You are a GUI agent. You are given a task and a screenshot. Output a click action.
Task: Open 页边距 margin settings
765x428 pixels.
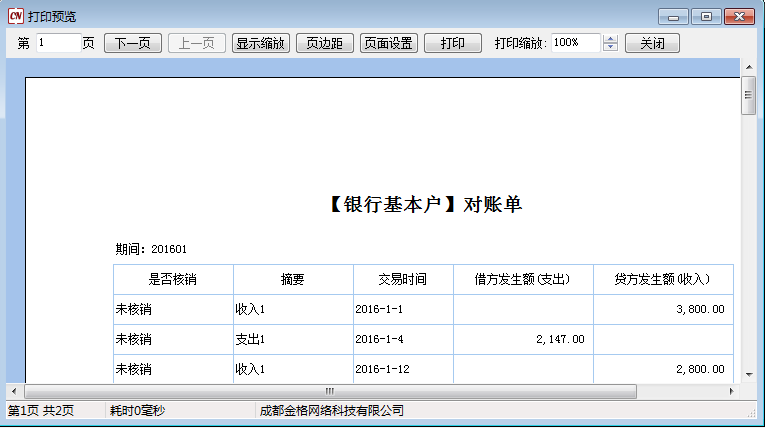click(x=325, y=43)
